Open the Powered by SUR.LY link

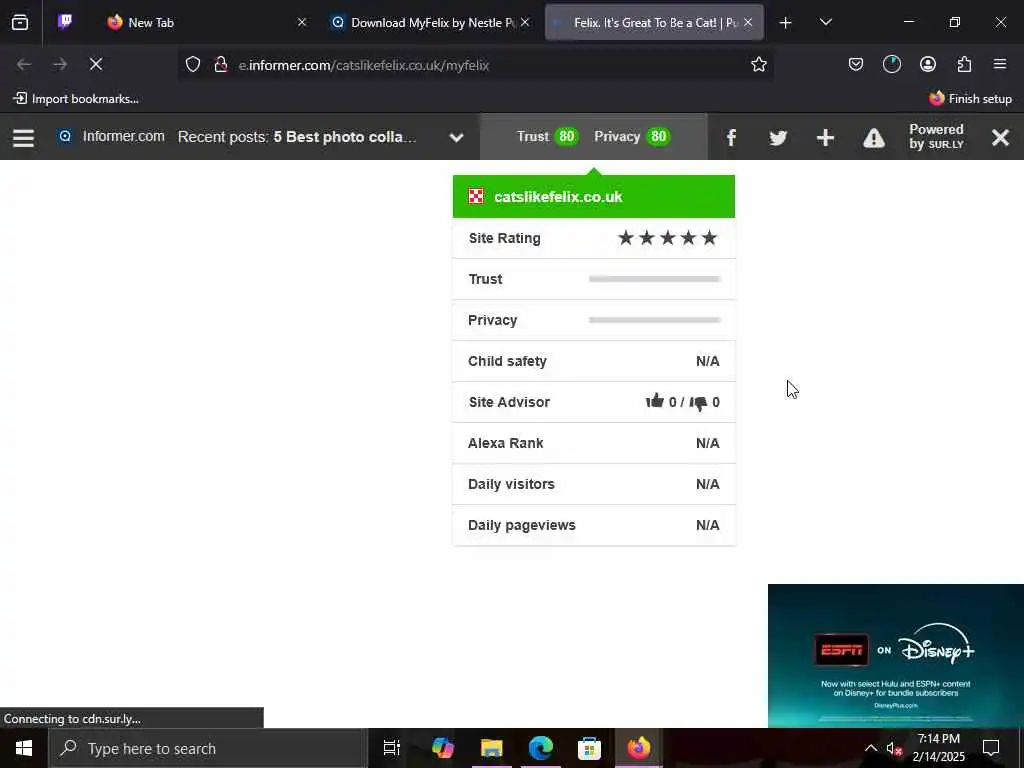(936, 136)
